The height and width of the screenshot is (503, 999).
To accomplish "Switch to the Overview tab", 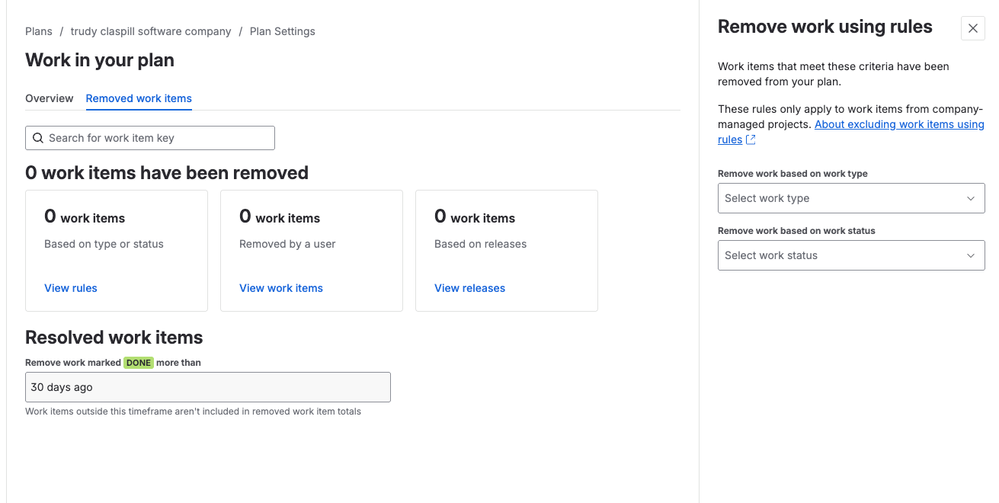I will 49,98.
